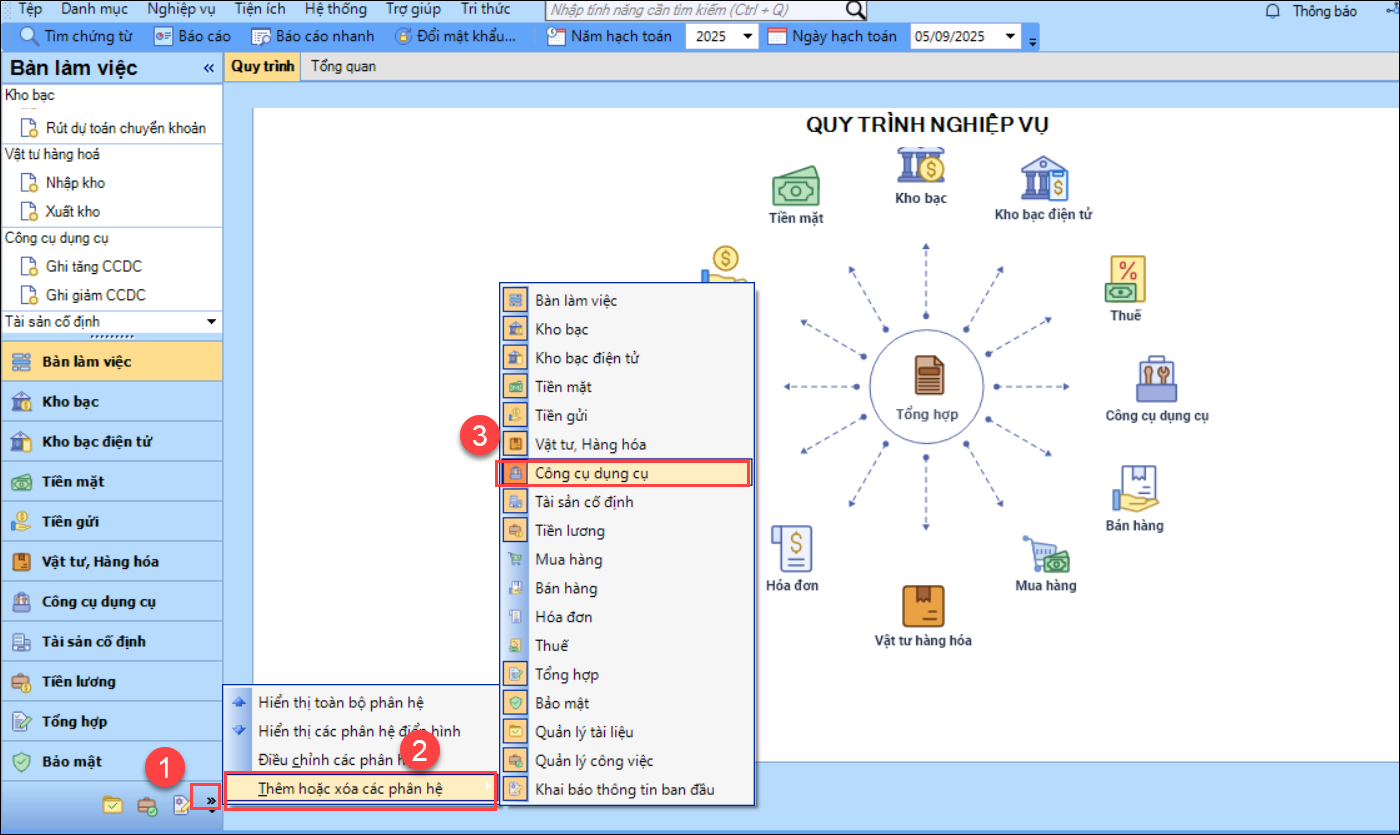The width and height of the screenshot is (1400, 835).
Task: Open Bán hàng icon in the diagram
Action: (x=1134, y=489)
